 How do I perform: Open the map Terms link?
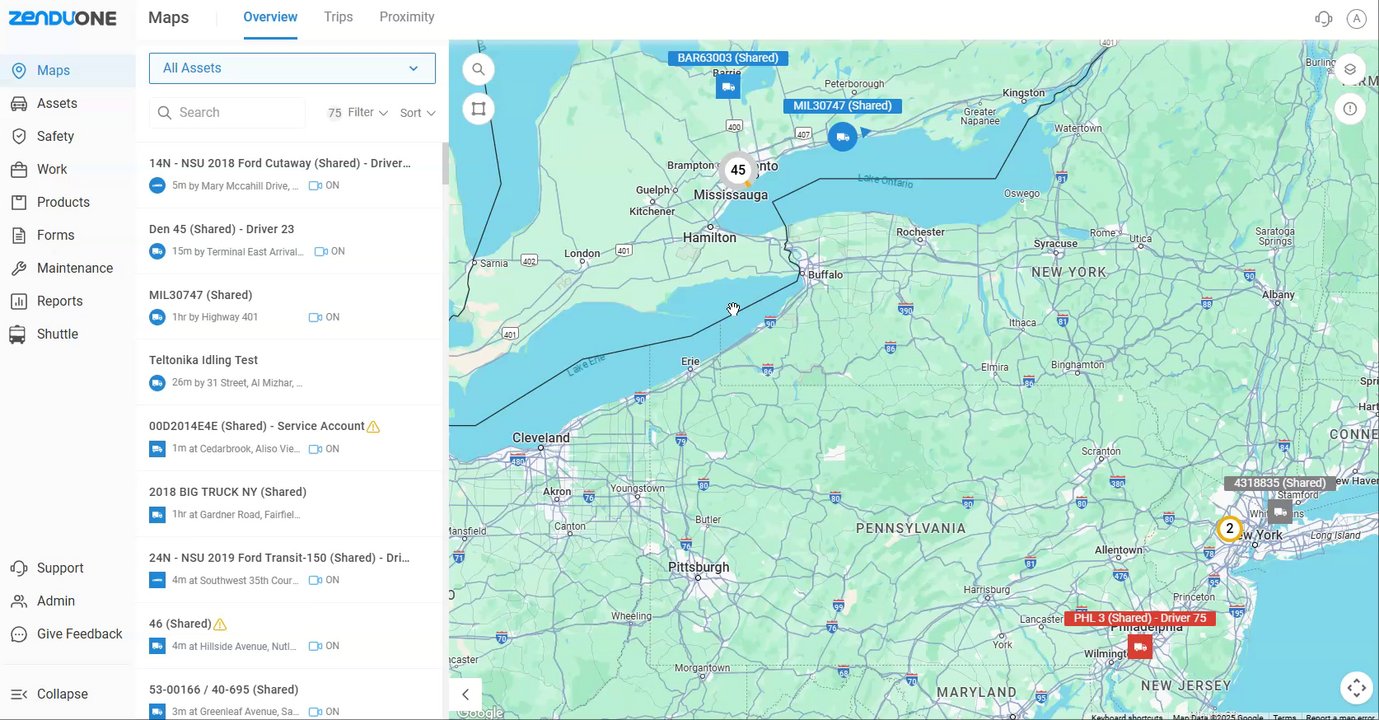coord(1284,716)
